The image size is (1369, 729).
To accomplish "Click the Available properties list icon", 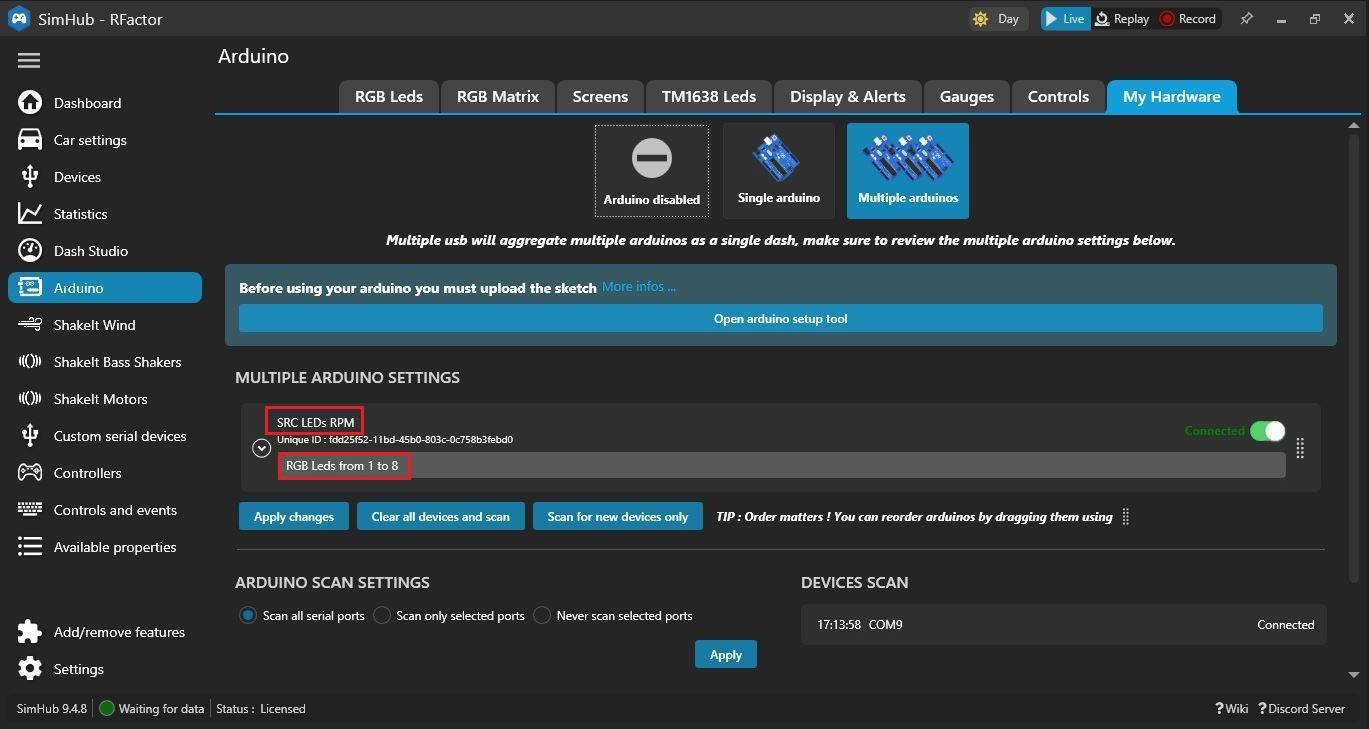I will tap(30, 547).
